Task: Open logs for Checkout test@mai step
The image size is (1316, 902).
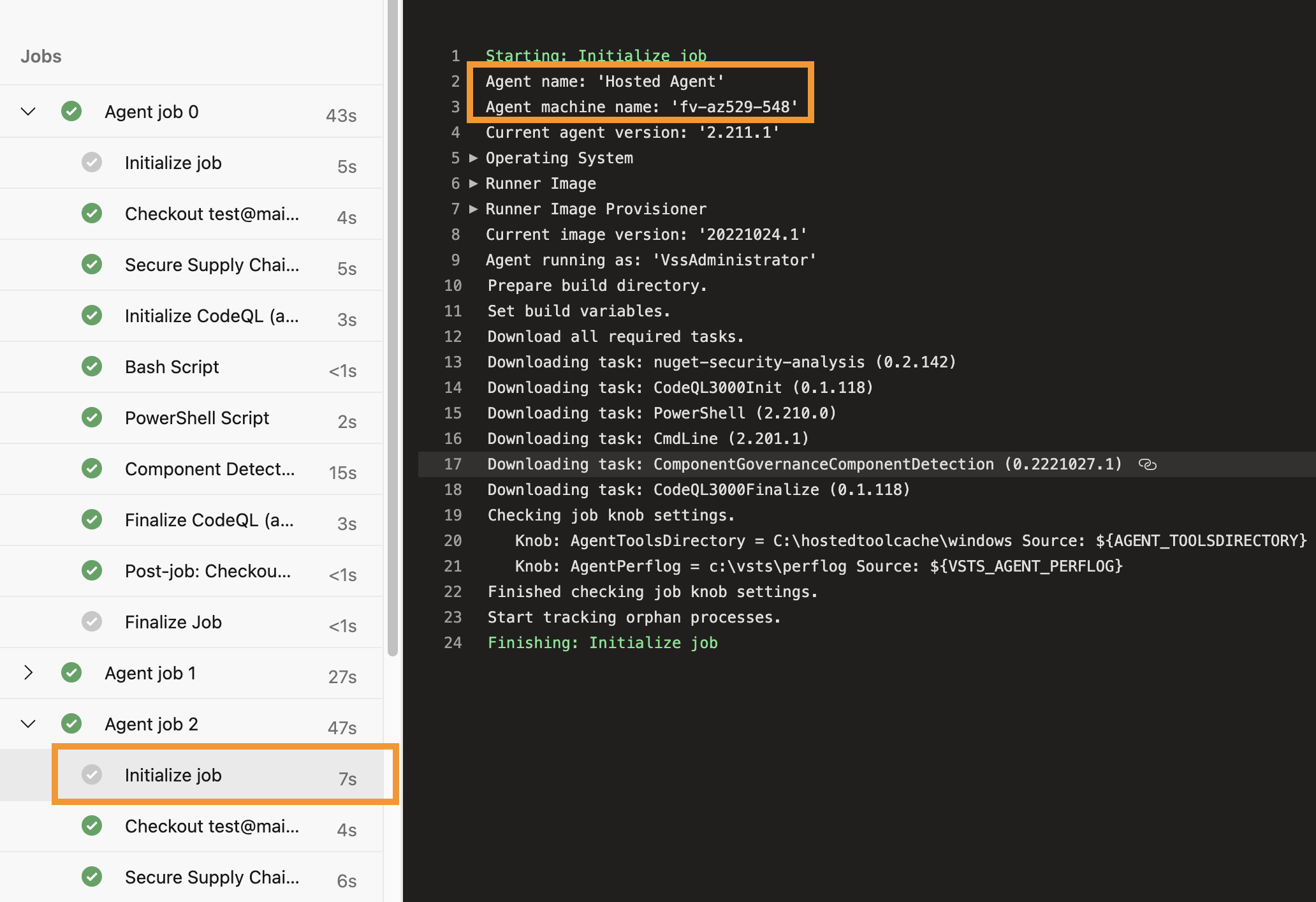Action: click(x=212, y=213)
